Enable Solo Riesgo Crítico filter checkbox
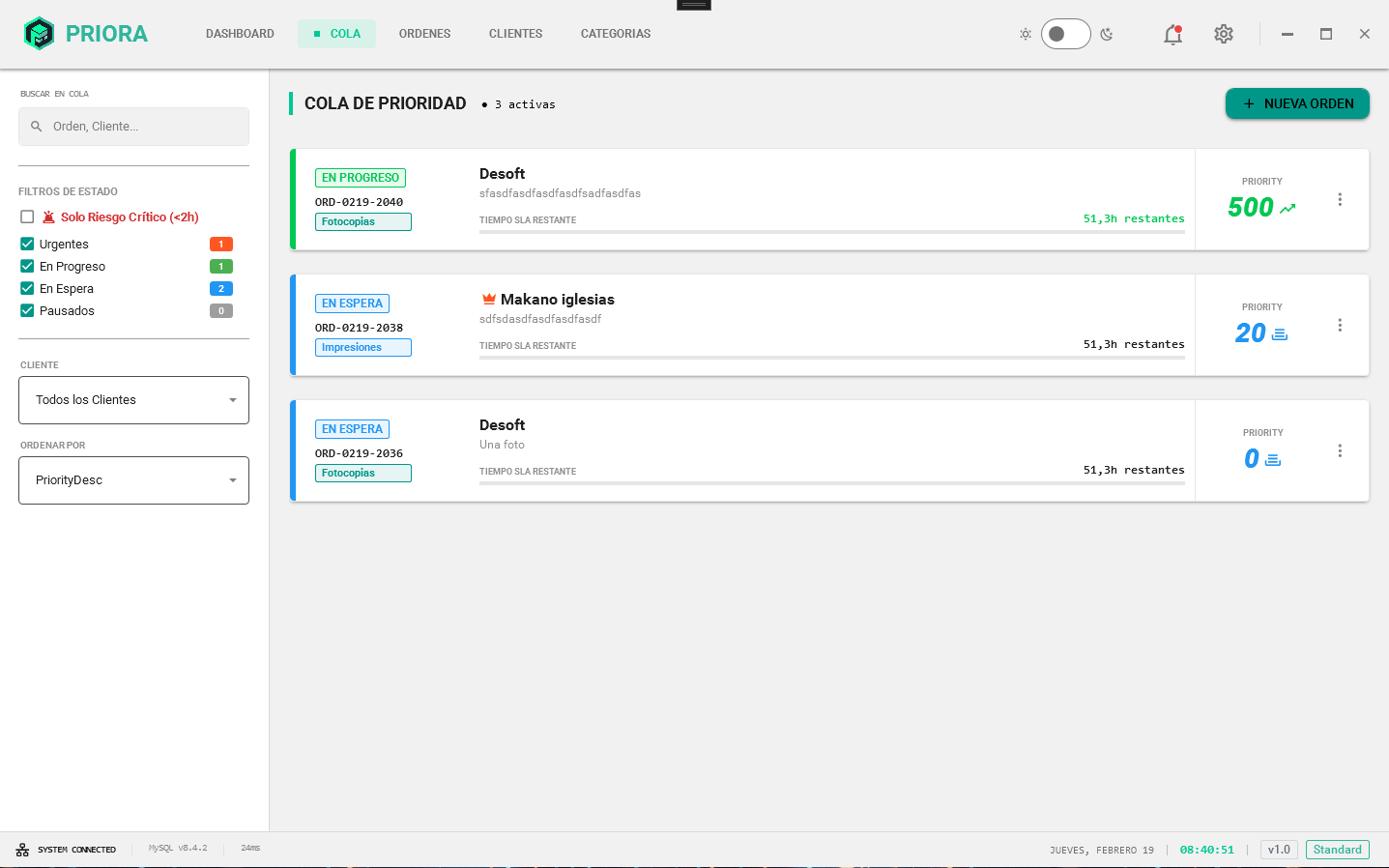Viewport: 1389px width, 868px height. pyautogui.click(x=27, y=217)
